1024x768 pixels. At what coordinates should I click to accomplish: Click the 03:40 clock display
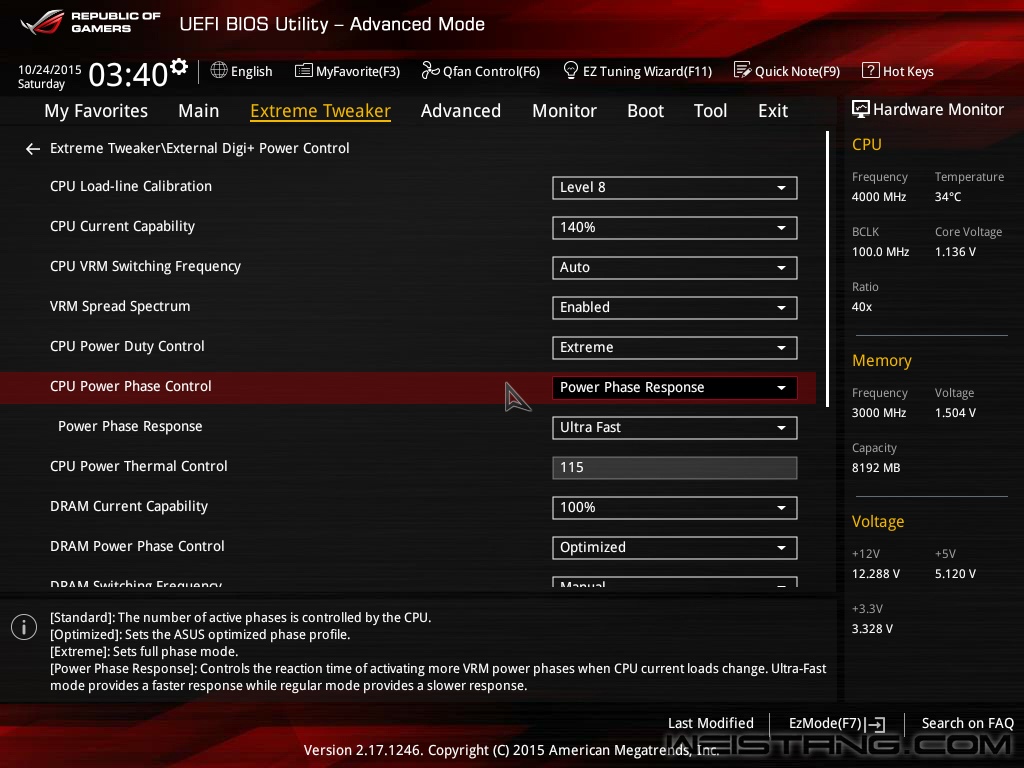point(128,74)
